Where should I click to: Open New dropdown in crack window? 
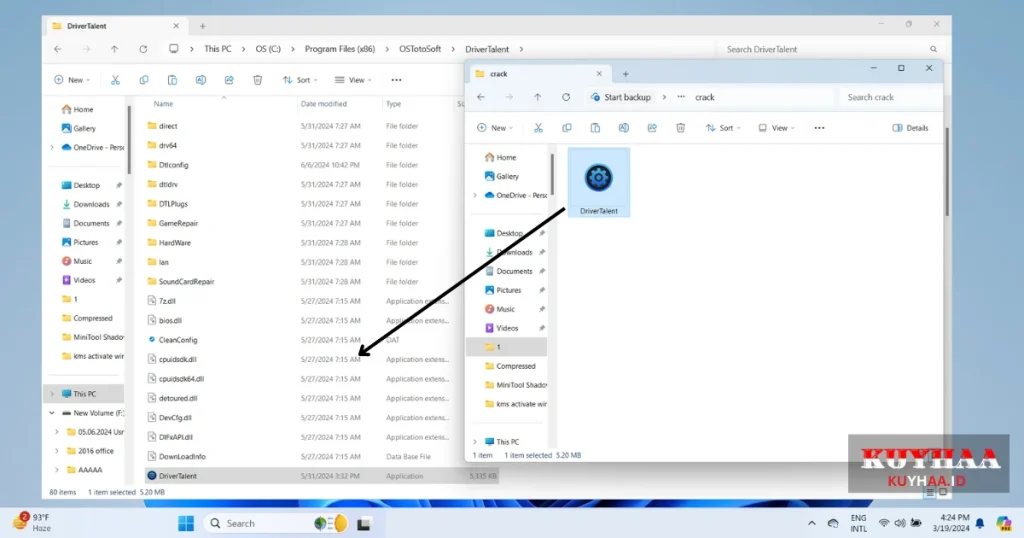pos(494,128)
